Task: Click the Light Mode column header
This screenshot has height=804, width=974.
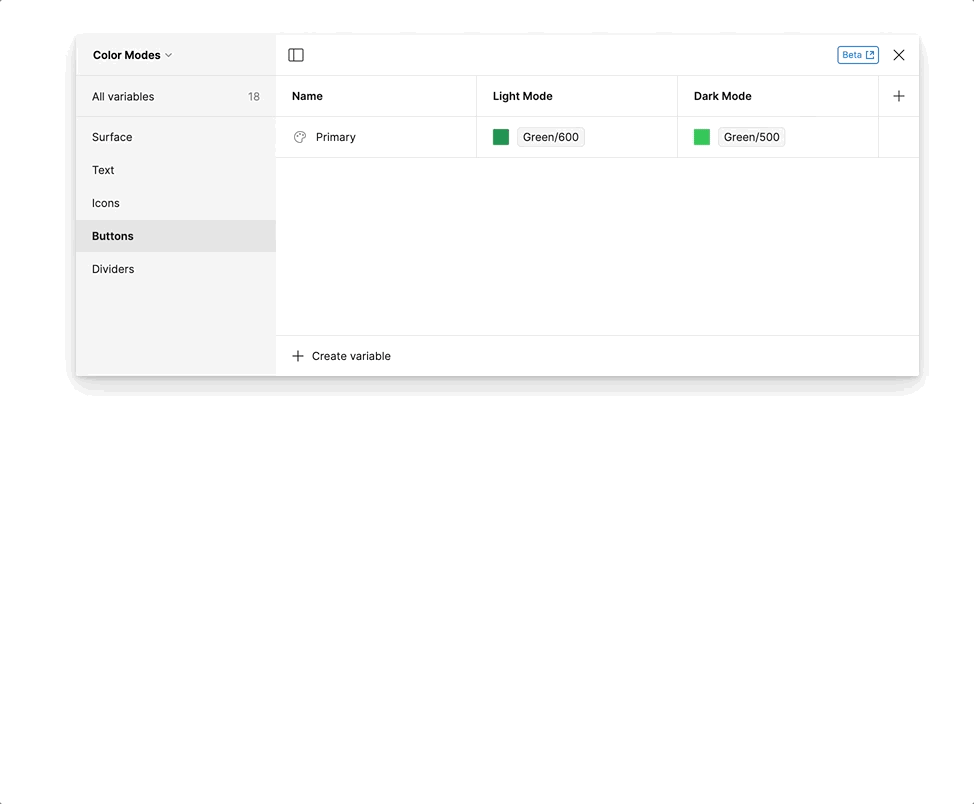Action: tap(522, 96)
